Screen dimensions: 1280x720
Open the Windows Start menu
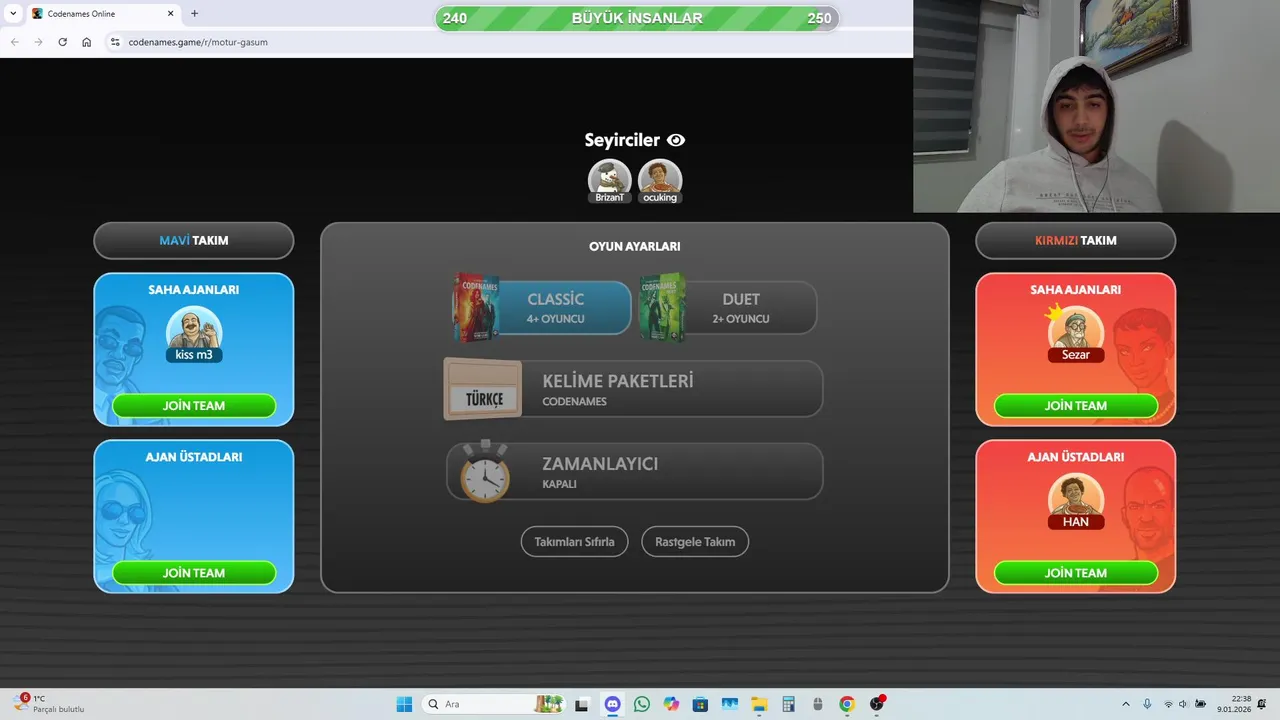point(404,704)
